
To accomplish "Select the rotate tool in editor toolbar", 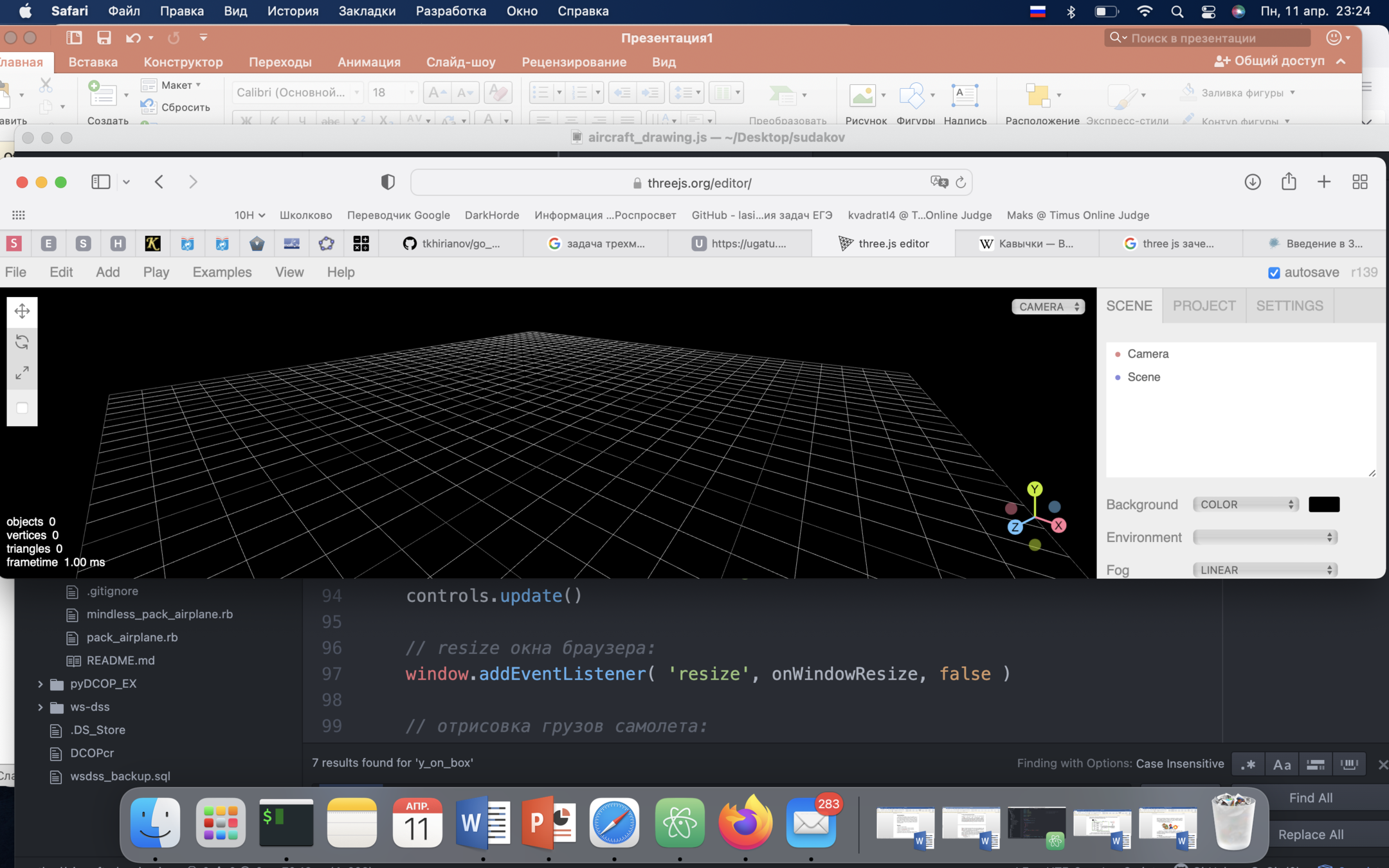I will coord(22,342).
